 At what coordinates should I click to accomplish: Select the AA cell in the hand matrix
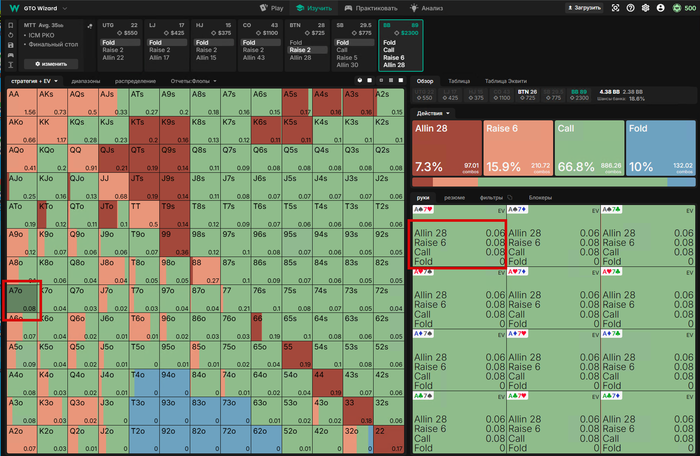point(22,102)
